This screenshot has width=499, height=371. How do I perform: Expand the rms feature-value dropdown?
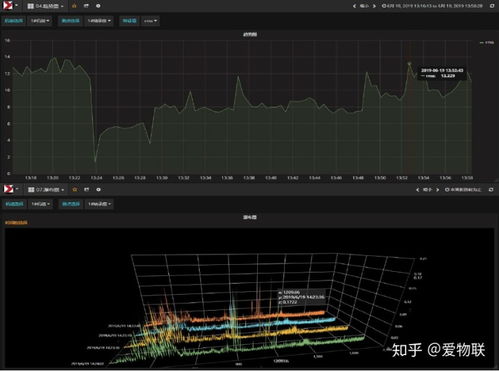[x=150, y=21]
